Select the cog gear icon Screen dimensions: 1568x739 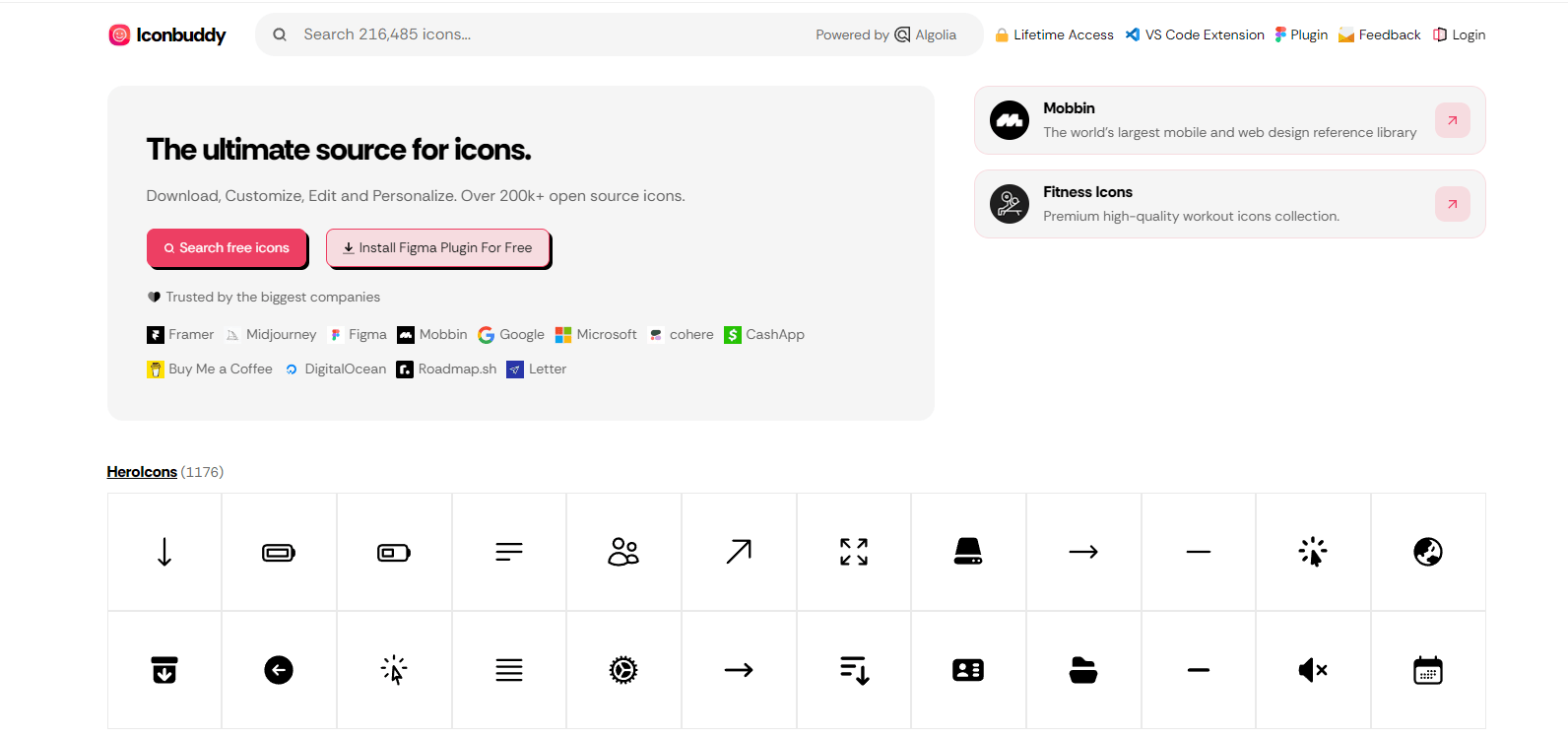[623, 670]
